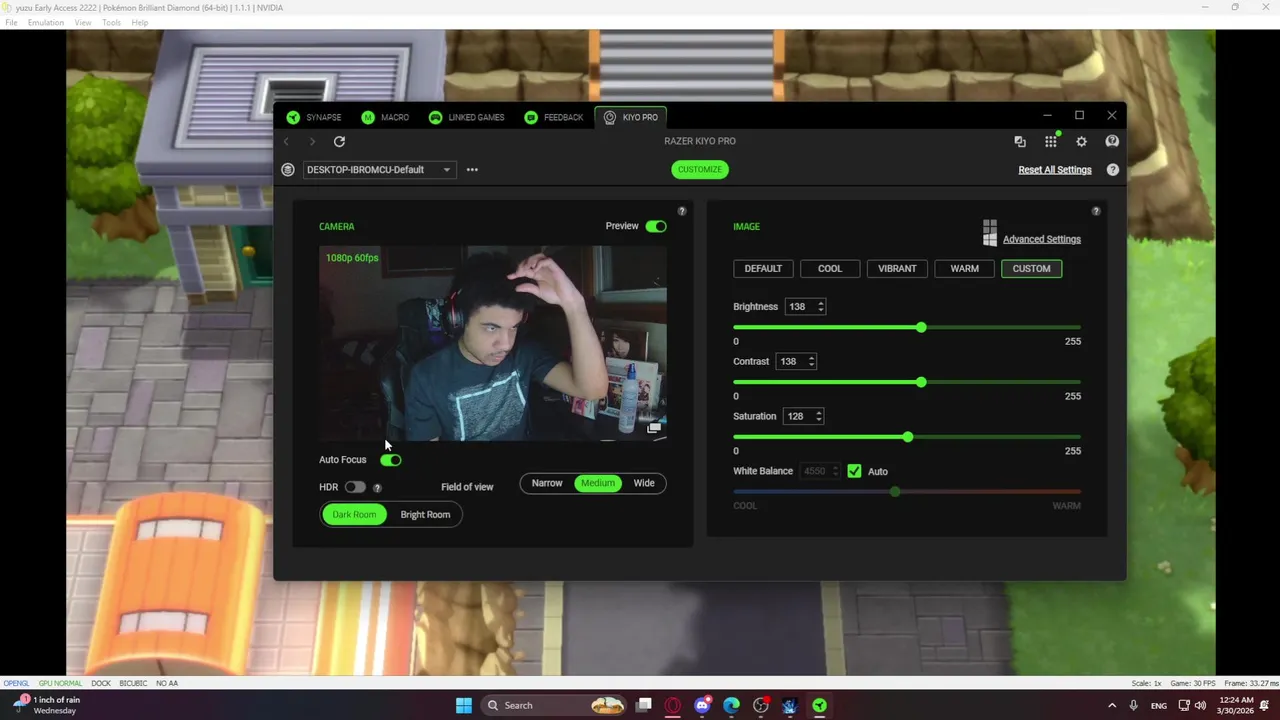Screen dimensions: 1280x720
Task: Click the Brightness slider handle
Action: pos(921,327)
